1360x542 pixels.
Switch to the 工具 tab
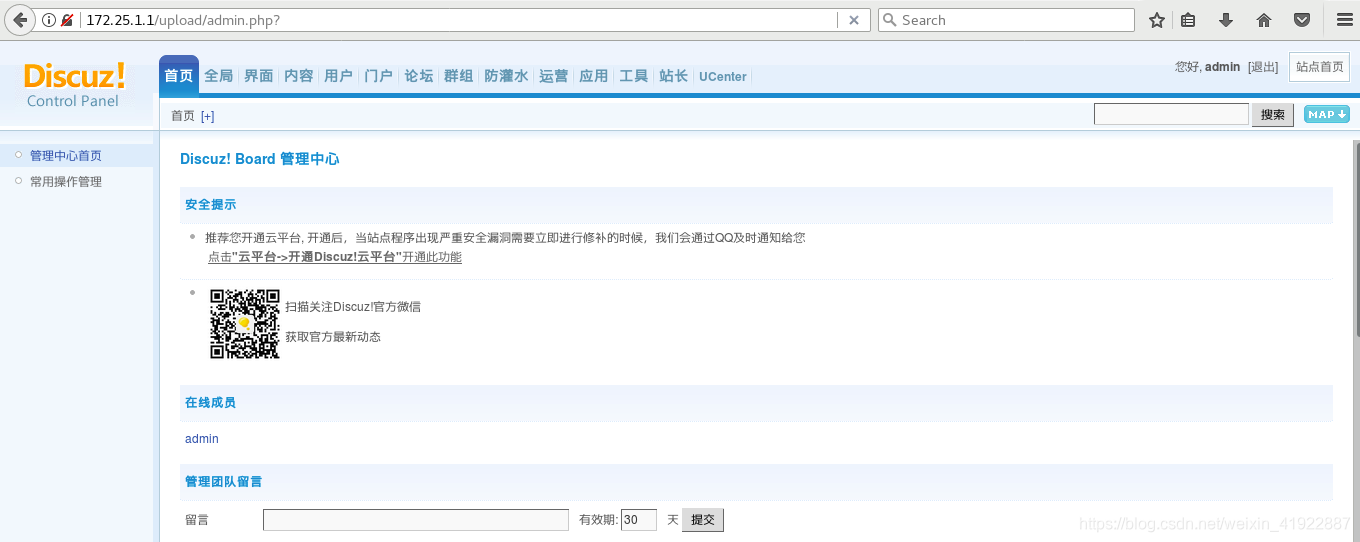633,76
